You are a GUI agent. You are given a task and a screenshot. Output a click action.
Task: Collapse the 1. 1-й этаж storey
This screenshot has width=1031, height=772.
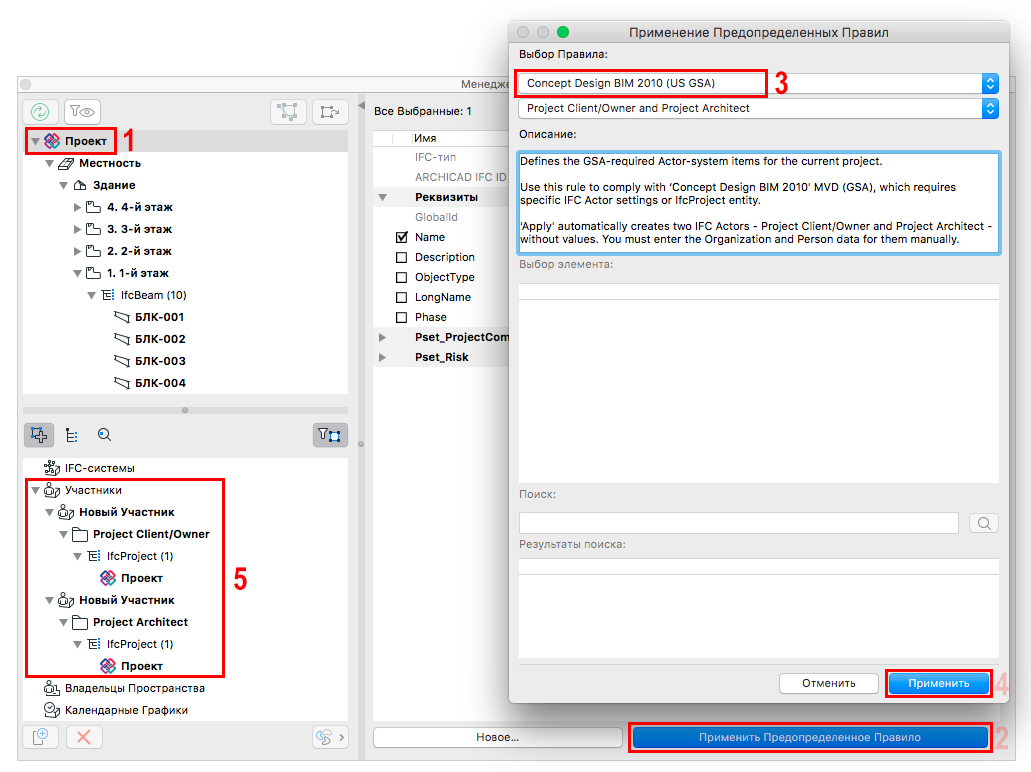(x=78, y=273)
